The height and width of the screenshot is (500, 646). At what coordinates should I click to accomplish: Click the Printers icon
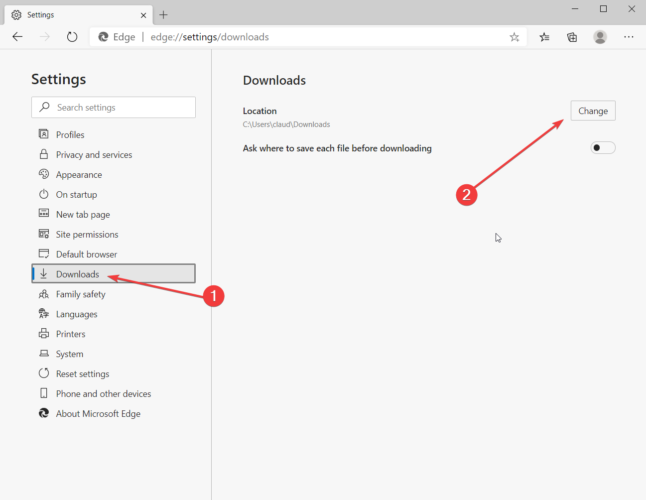pos(44,333)
